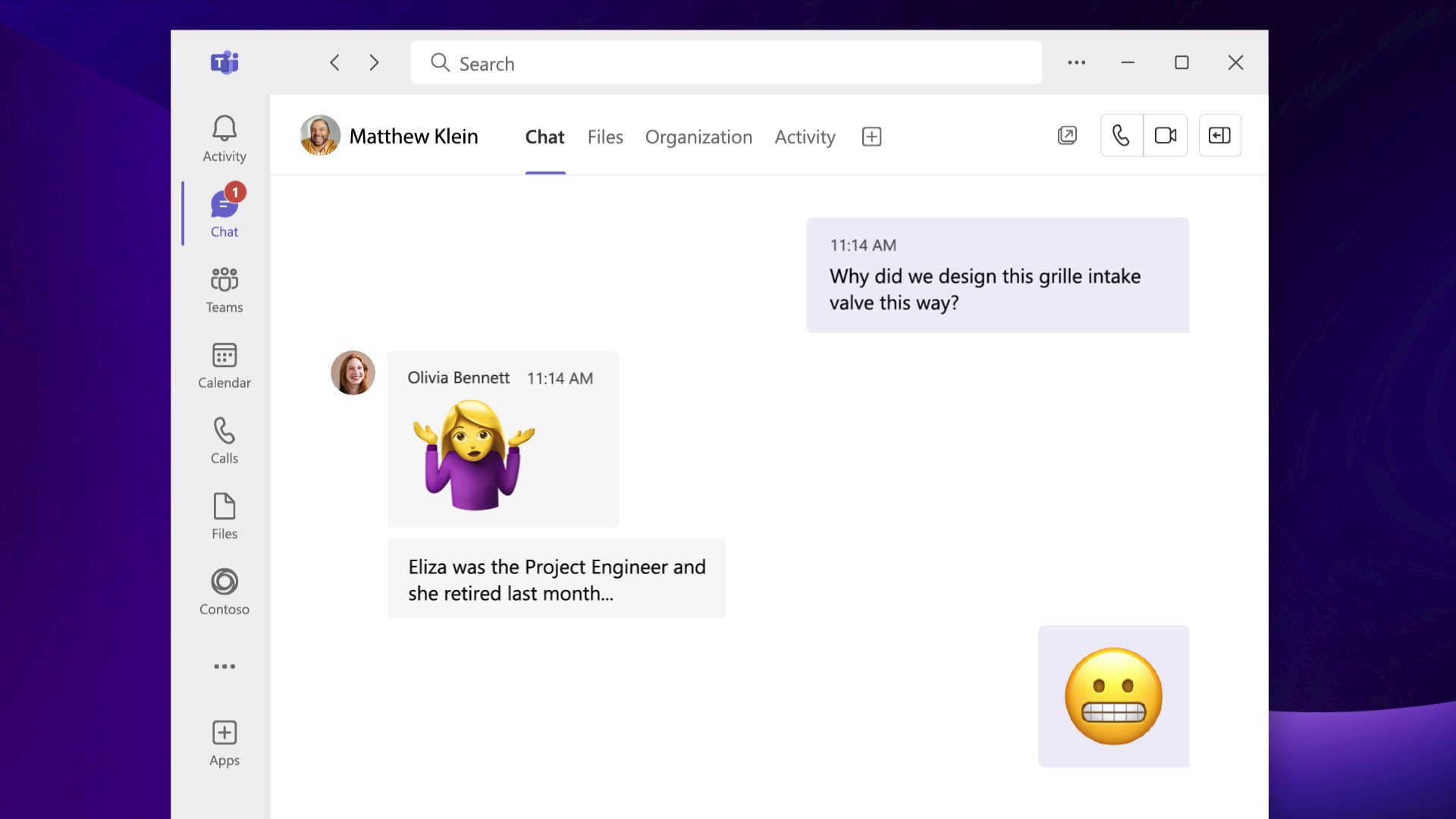Go forward with the right arrow

[374, 62]
